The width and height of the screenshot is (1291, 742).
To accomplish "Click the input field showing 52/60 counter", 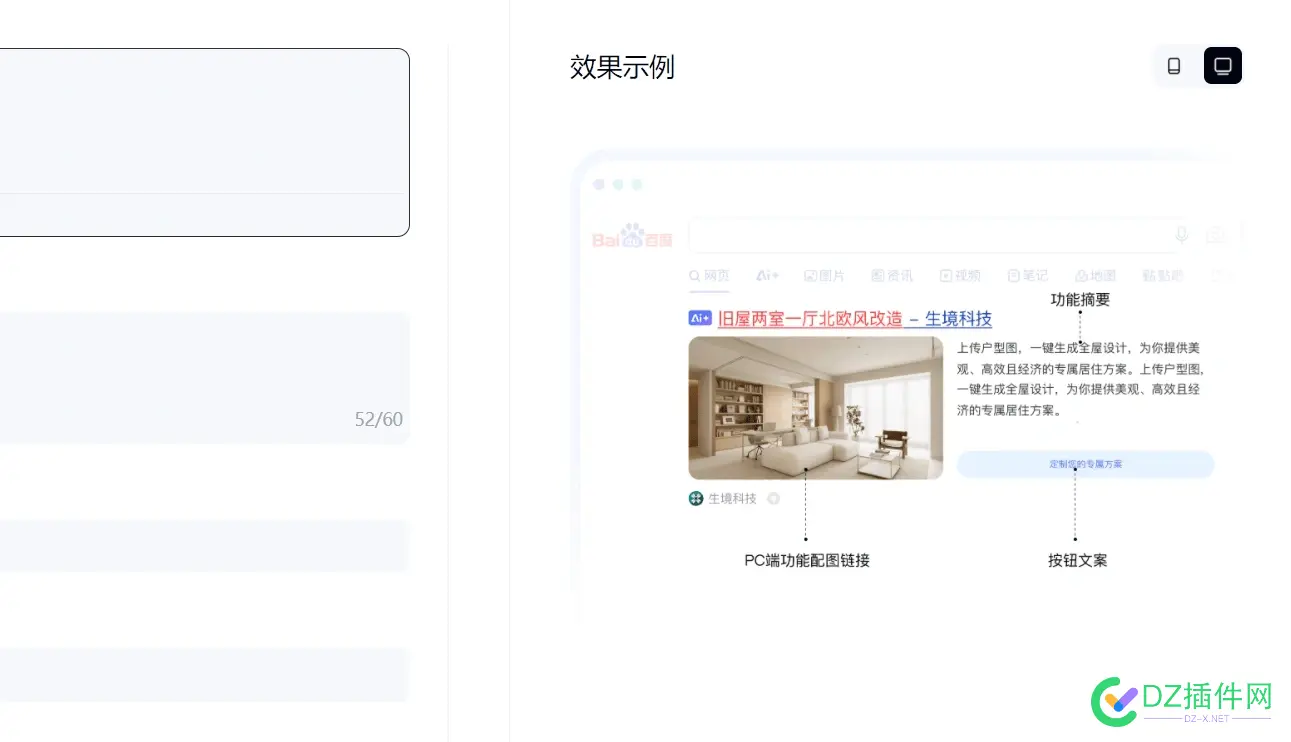I will coord(200,377).
